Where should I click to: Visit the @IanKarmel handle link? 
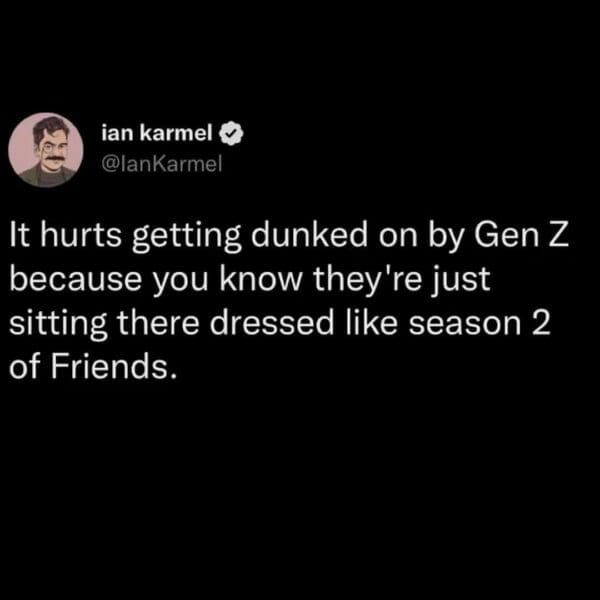pos(161,165)
